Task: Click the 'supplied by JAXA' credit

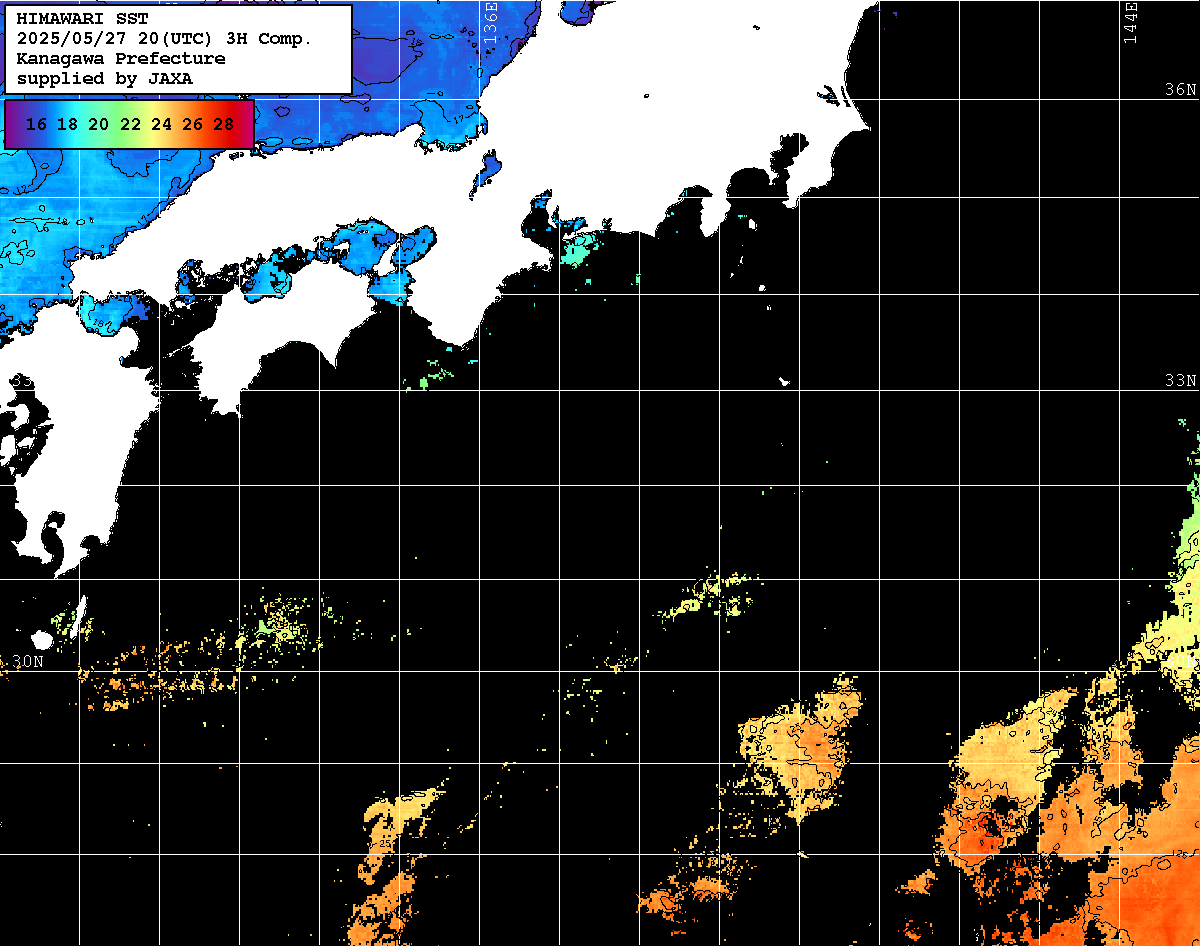Action: click(105, 78)
